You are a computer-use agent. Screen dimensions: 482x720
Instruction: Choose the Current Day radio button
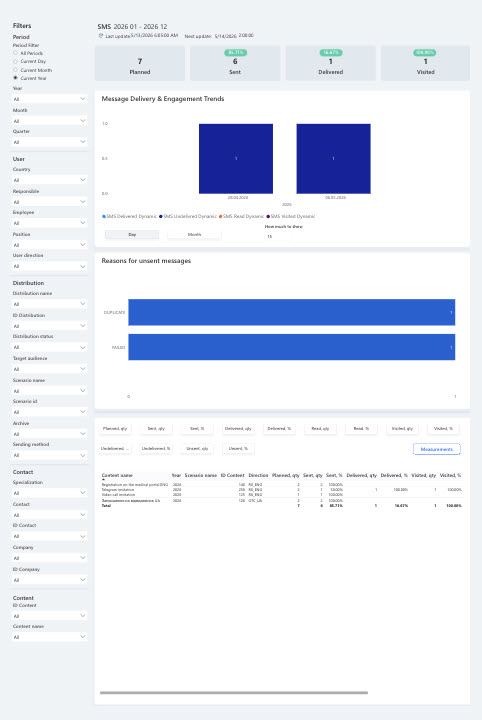click(x=15, y=61)
